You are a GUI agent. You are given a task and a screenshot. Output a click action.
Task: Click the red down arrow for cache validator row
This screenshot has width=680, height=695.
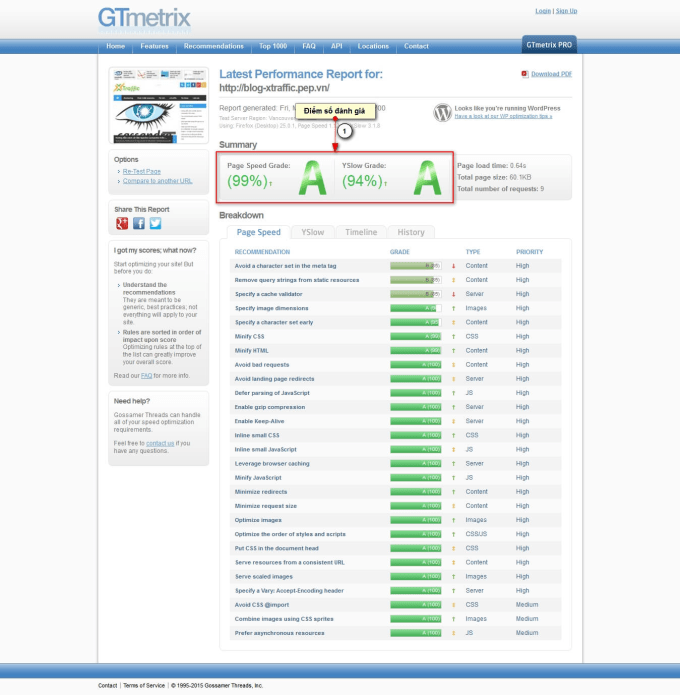coord(453,294)
